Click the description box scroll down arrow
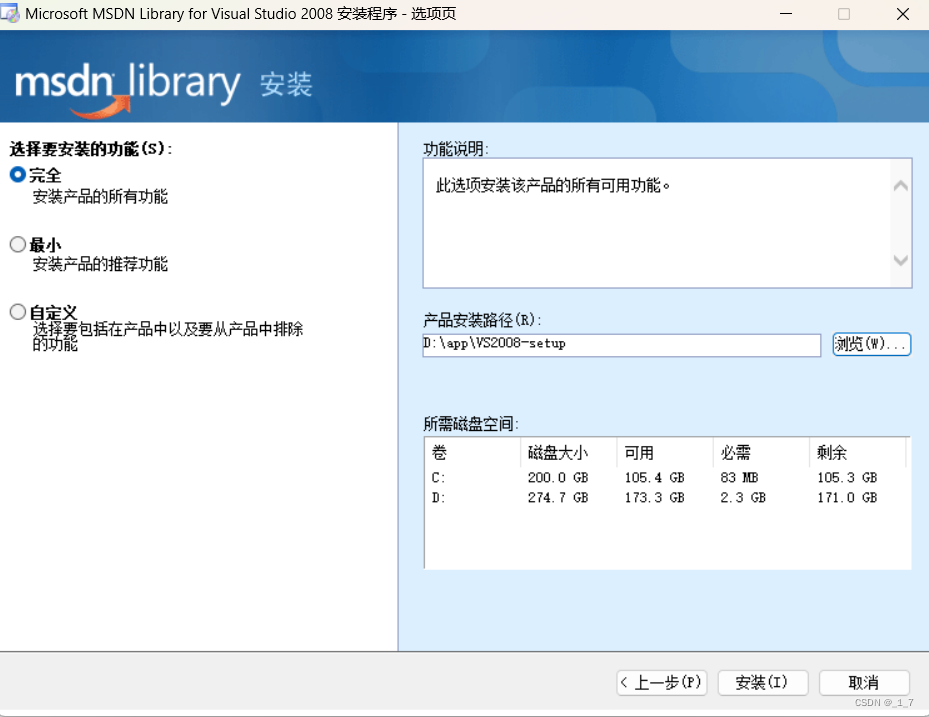Image resolution: width=929 pixels, height=717 pixels. pyautogui.click(x=901, y=260)
